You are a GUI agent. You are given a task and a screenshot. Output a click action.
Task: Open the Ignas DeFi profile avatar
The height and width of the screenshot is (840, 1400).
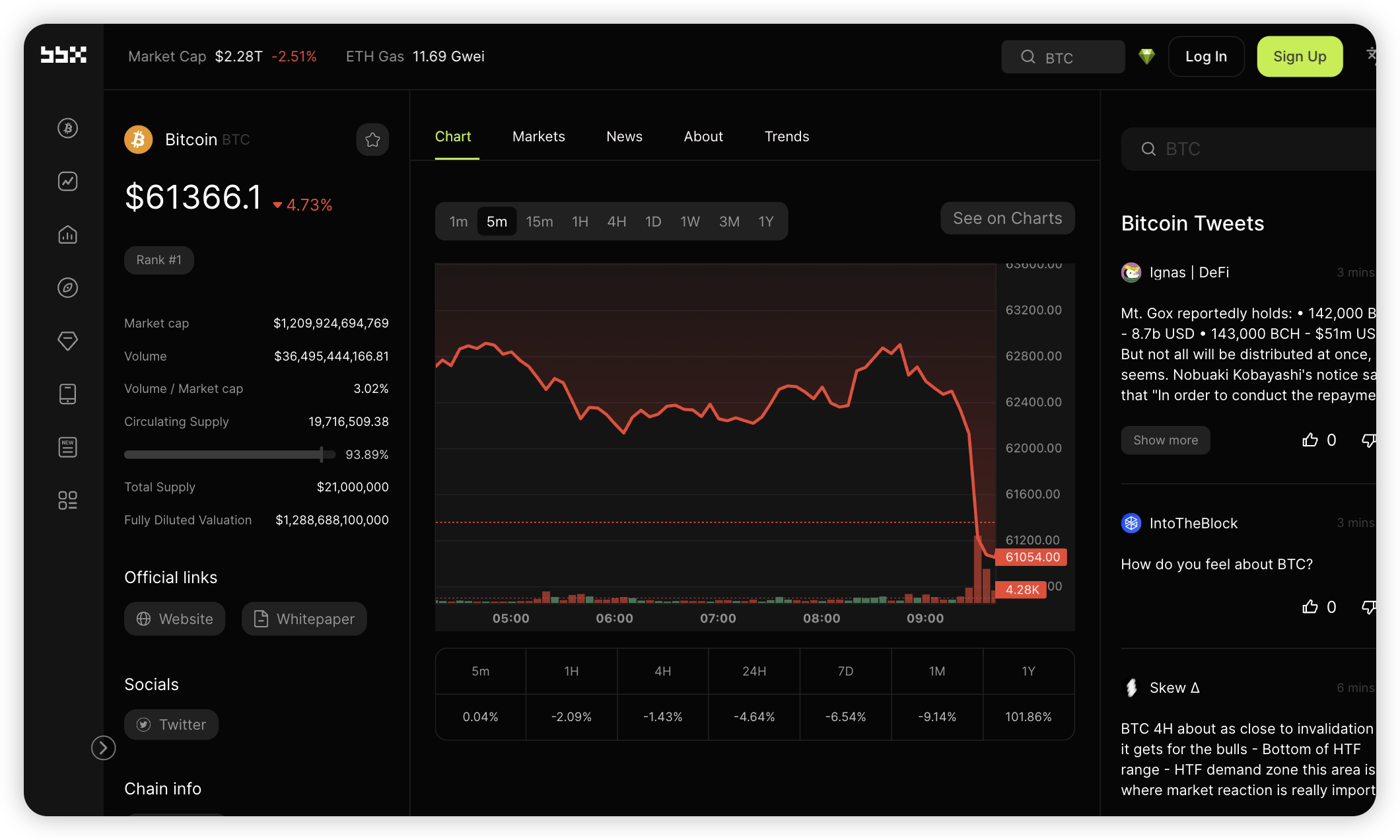pyautogui.click(x=1131, y=272)
